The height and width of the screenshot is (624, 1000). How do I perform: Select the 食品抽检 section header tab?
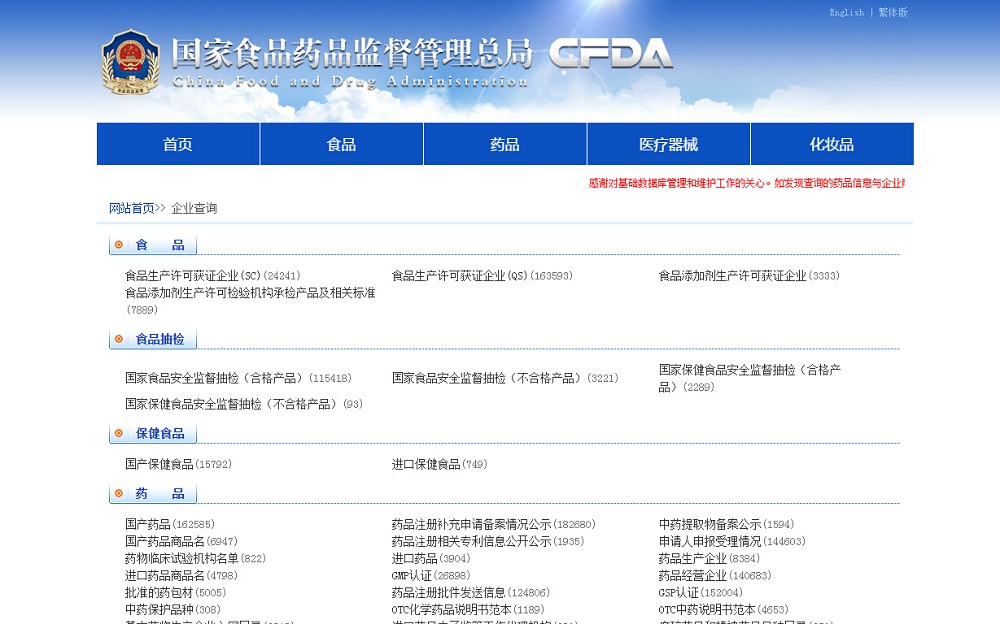point(153,339)
